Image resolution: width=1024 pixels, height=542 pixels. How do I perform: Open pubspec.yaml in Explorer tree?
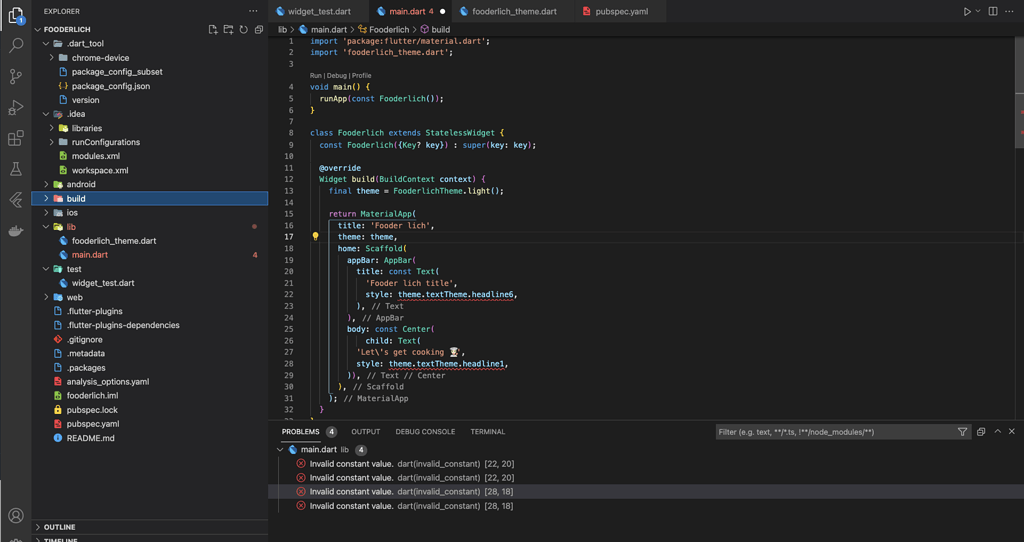click(x=93, y=424)
